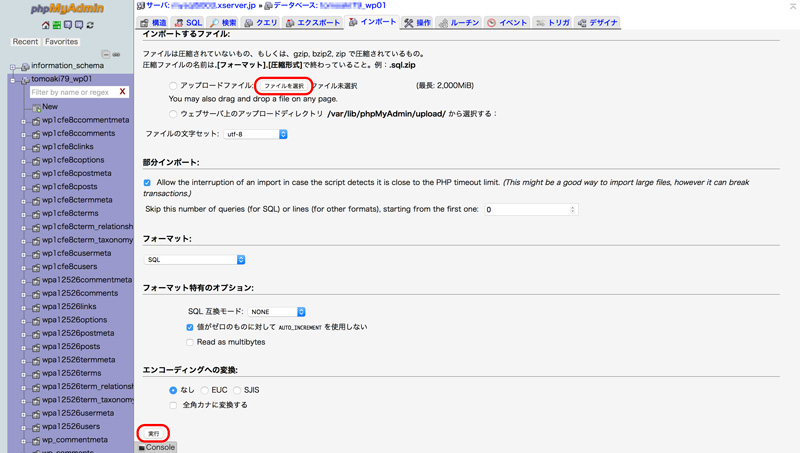This screenshot has height=453, width=800.
Task: Toggle the AUTO_INCREMENT zero values checkbox
Action: (x=190, y=327)
